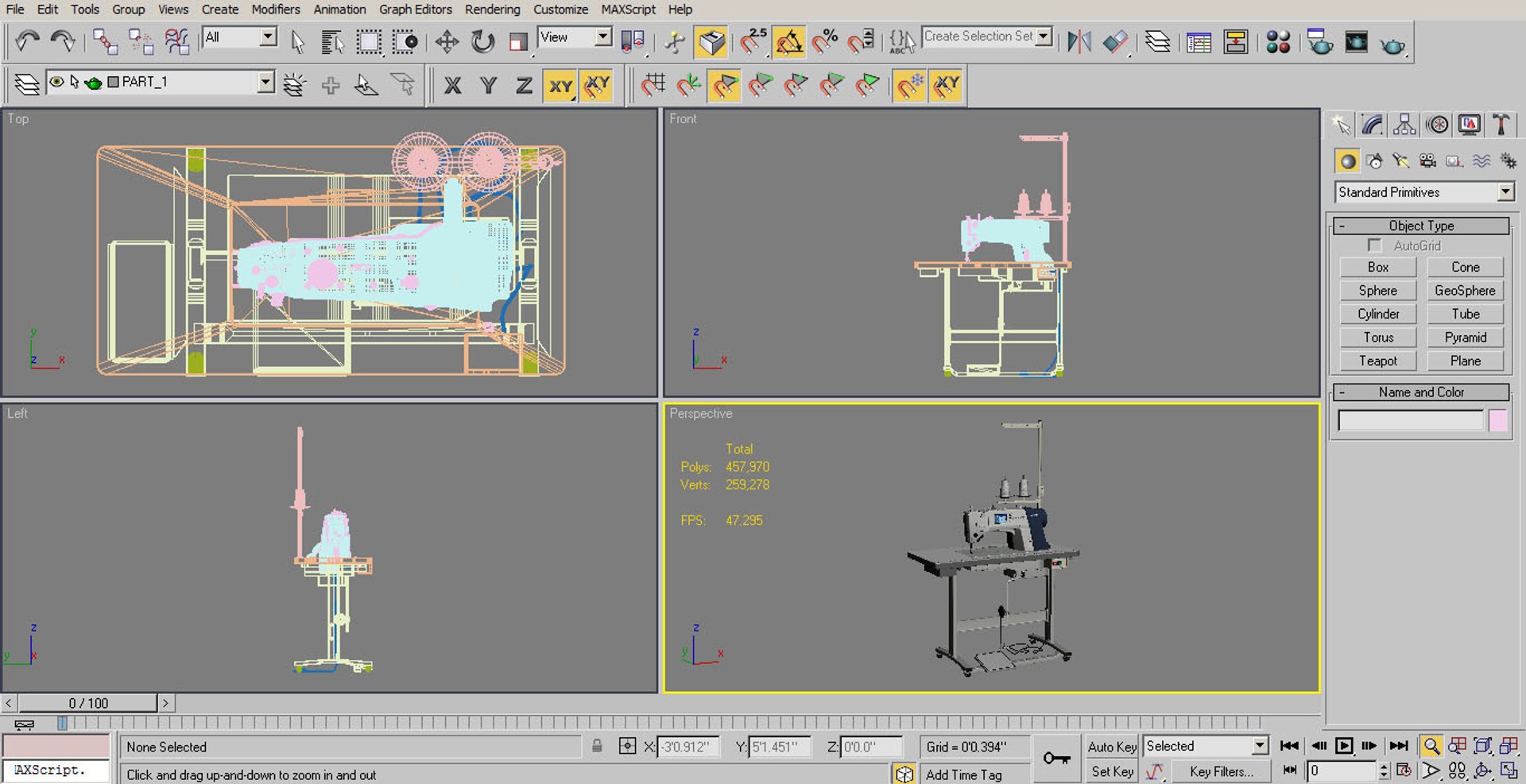Viewport: 1526px width, 784px height.
Task: Open the All selection filter dropdown
Action: pyautogui.click(x=269, y=37)
